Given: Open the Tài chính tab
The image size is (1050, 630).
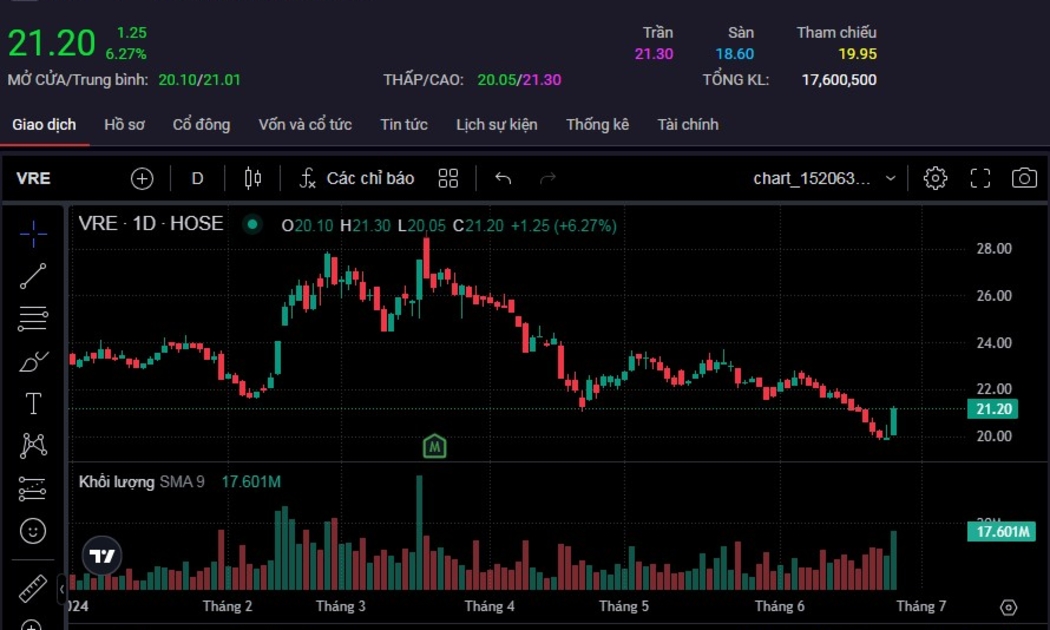Looking at the screenshot, I should point(688,125).
